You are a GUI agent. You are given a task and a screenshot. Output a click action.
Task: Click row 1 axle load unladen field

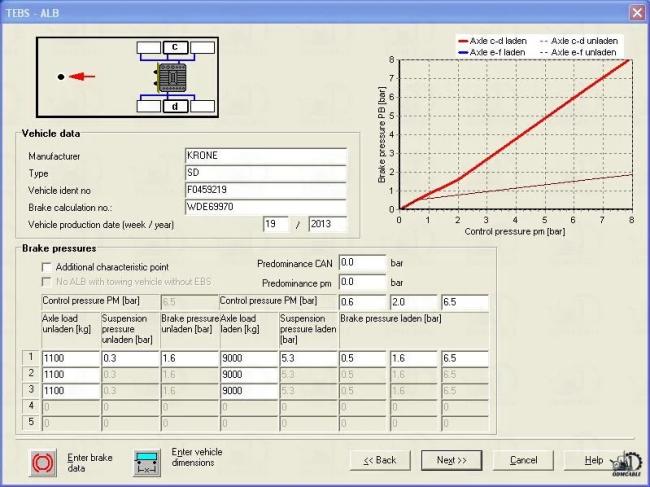pos(69,359)
